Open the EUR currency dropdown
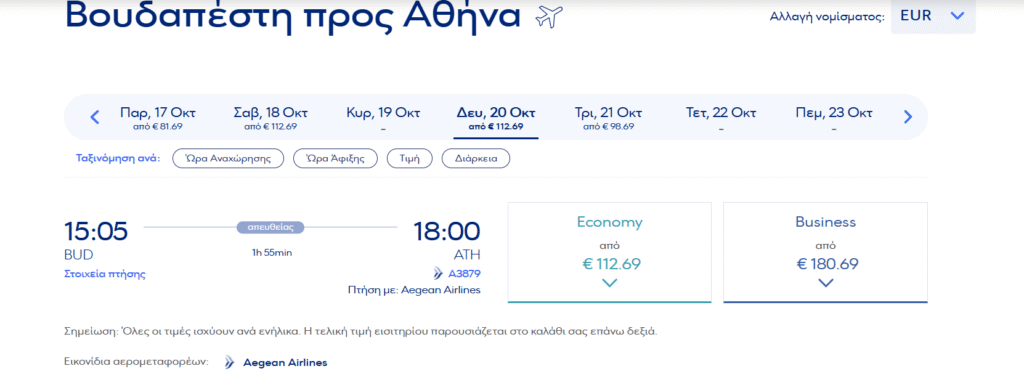Image resolution: width=1024 pixels, height=382 pixels. pyautogui.click(x=933, y=16)
